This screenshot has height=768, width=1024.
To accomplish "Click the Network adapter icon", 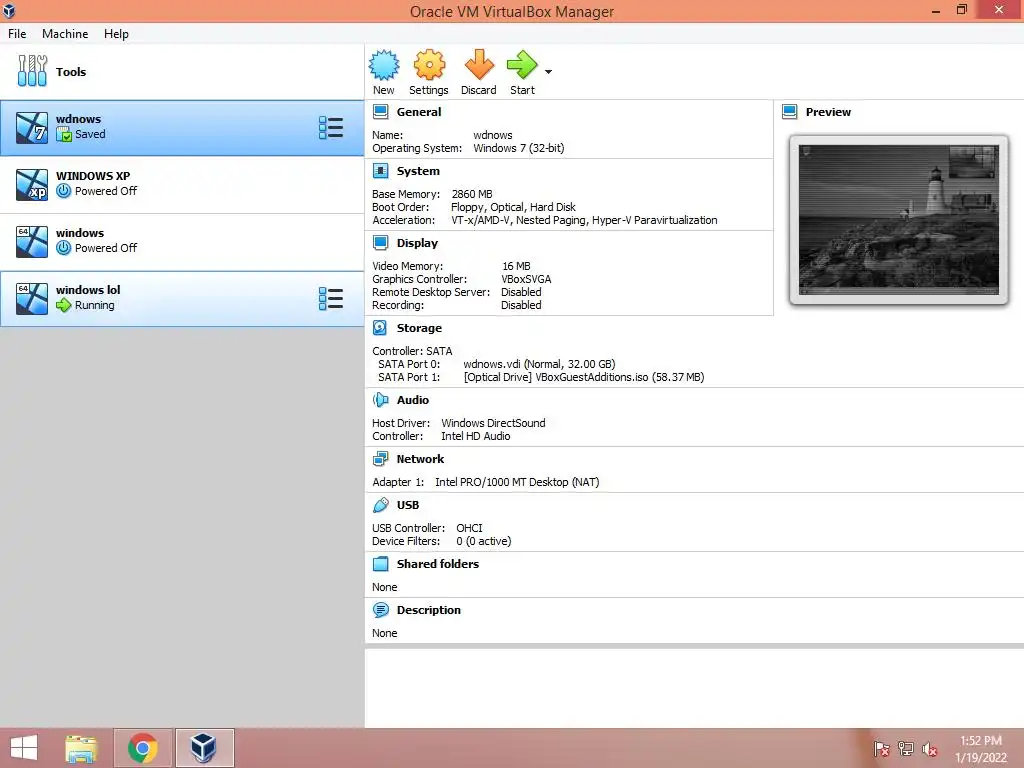I will pyautogui.click(x=380, y=458).
